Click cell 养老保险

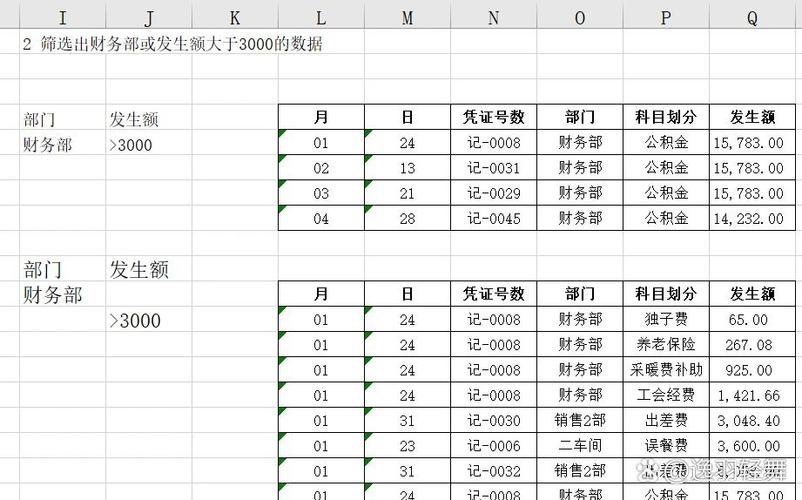(666, 345)
